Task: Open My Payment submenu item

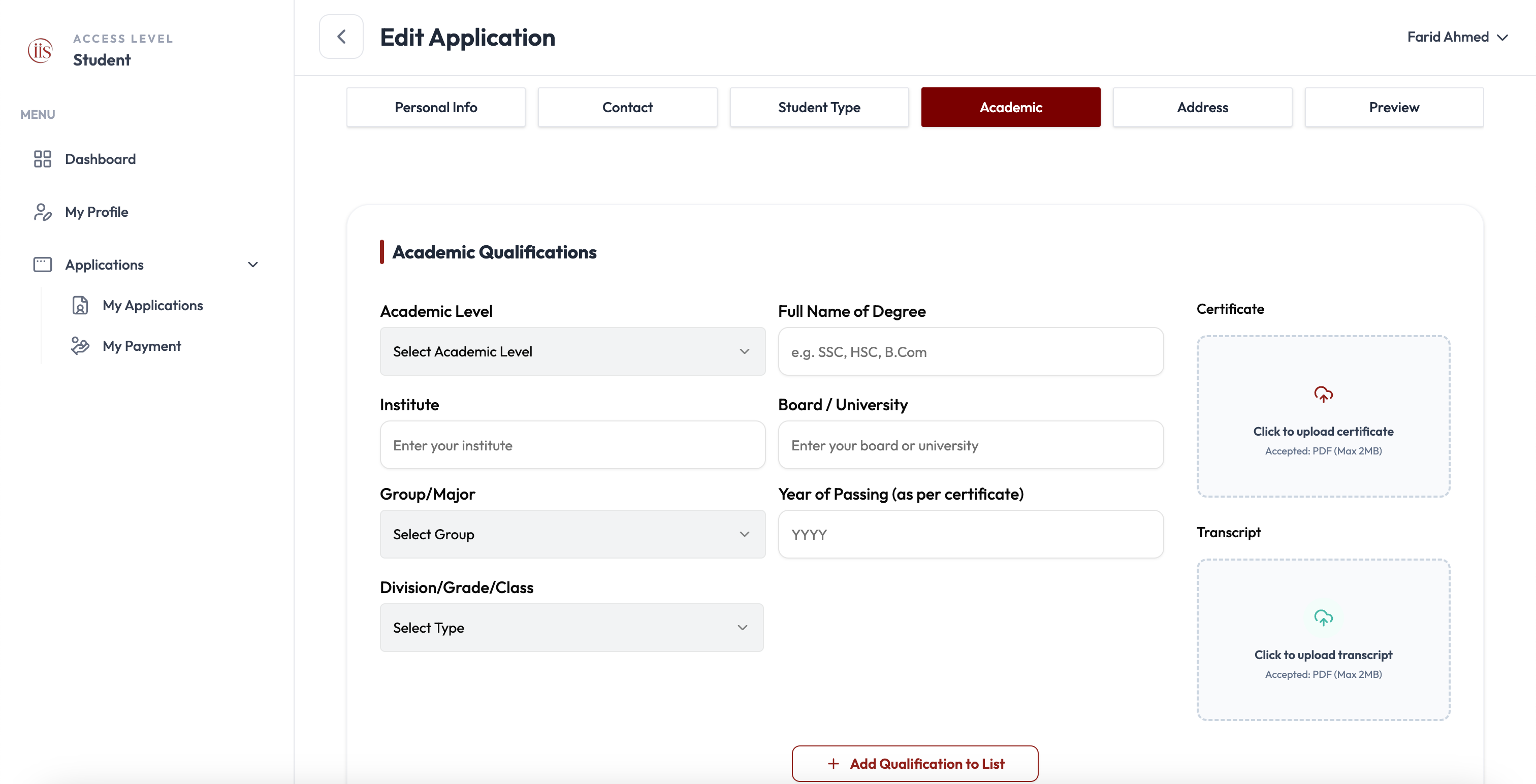Action: (x=141, y=346)
